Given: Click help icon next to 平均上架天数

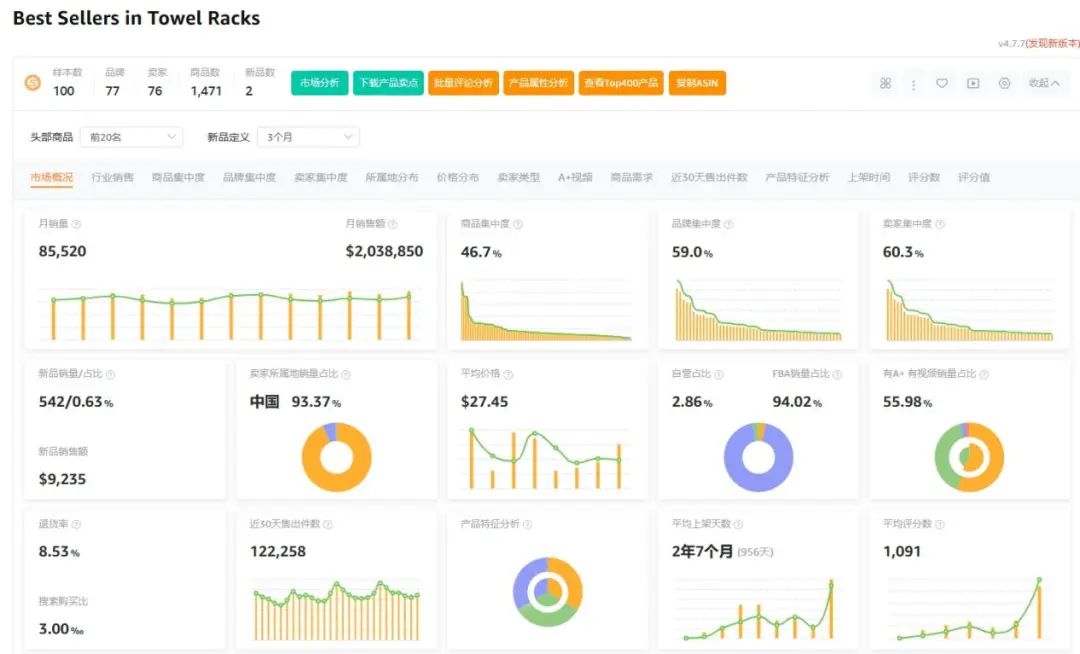Looking at the screenshot, I should click(738, 525).
